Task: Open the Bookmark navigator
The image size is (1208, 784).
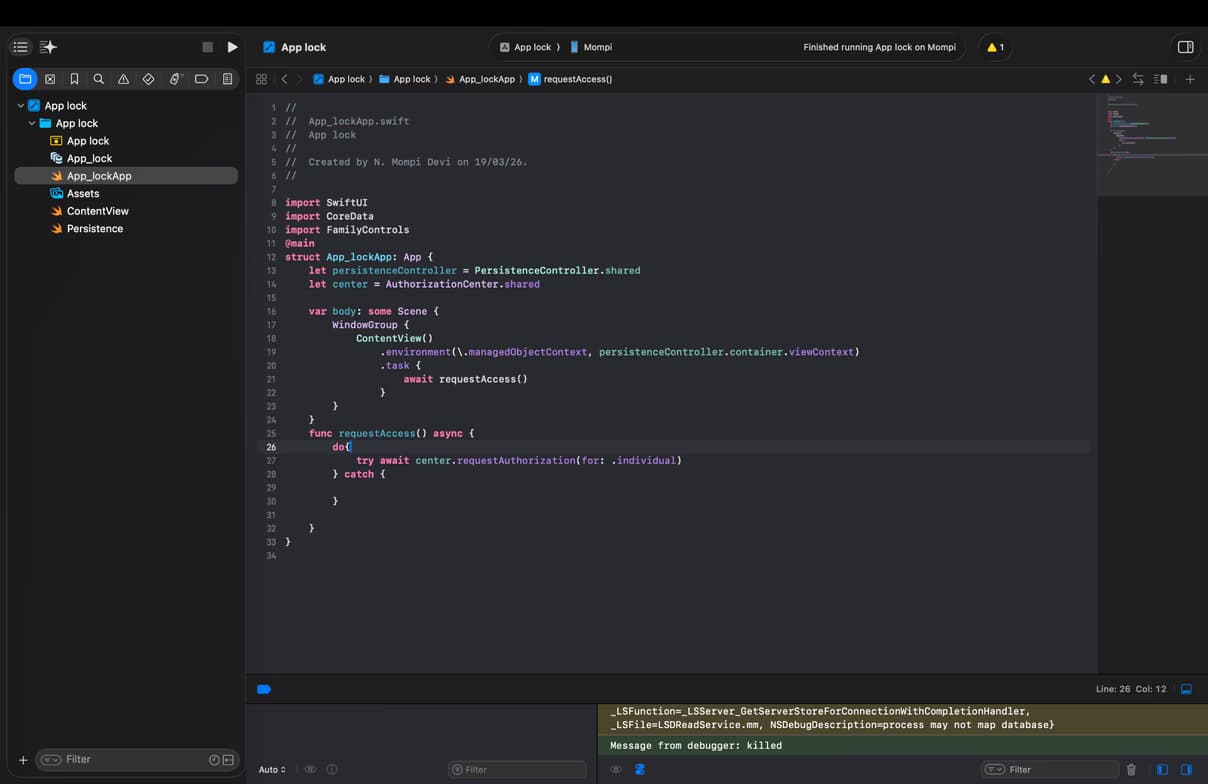Action: [x=74, y=79]
